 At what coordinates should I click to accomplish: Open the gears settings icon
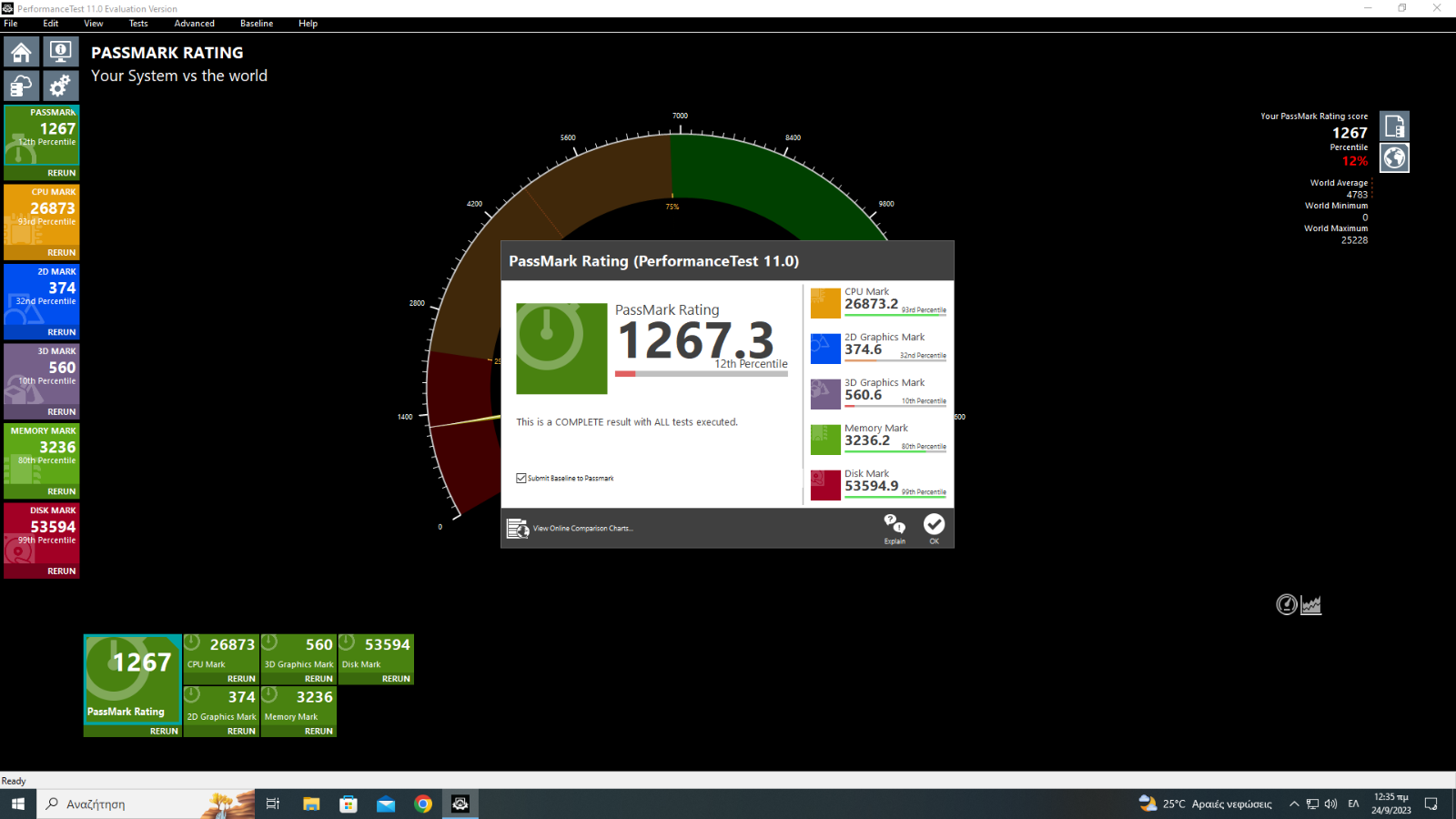[x=60, y=86]
